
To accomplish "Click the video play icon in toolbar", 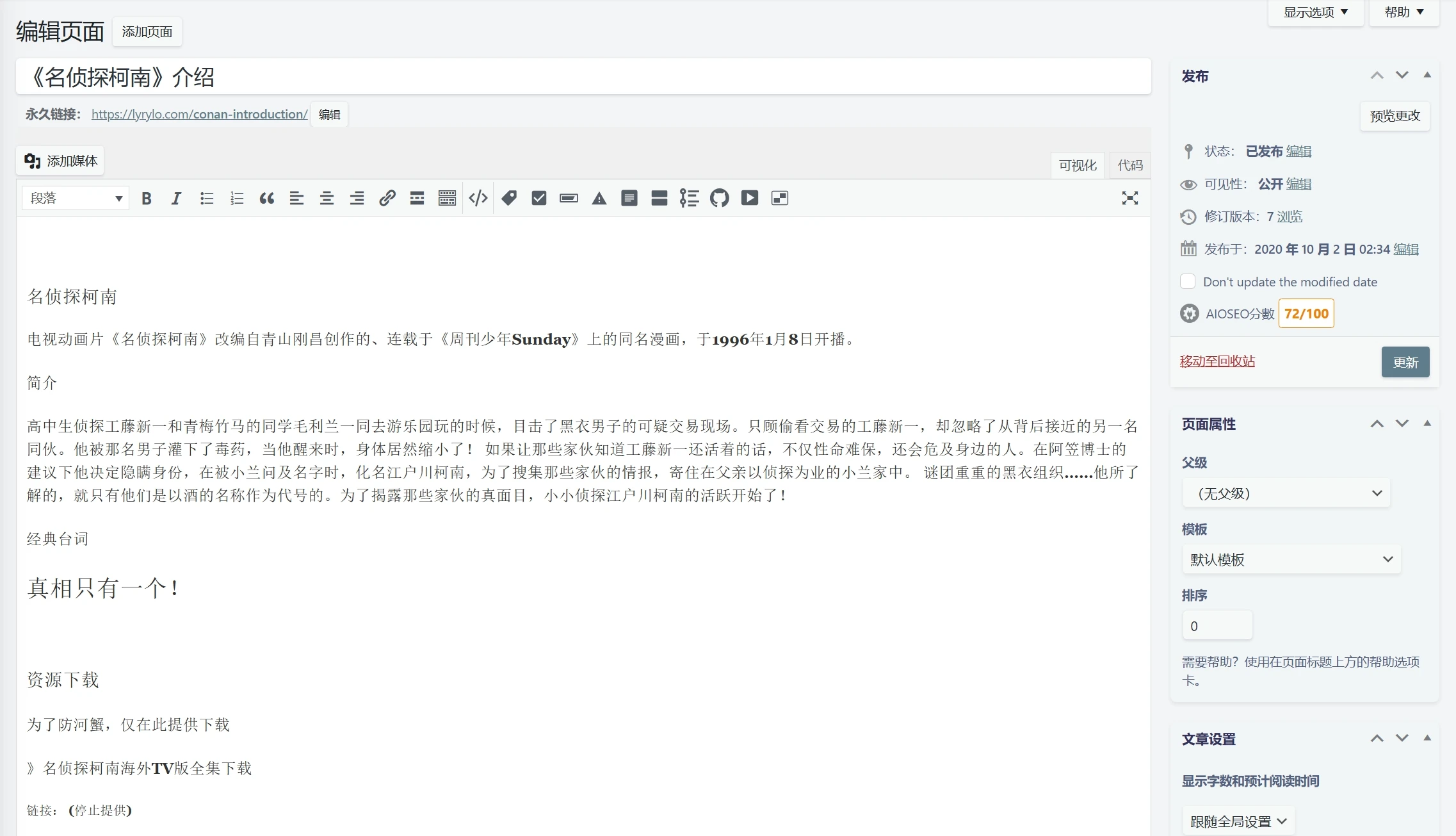I will (749, 198).
